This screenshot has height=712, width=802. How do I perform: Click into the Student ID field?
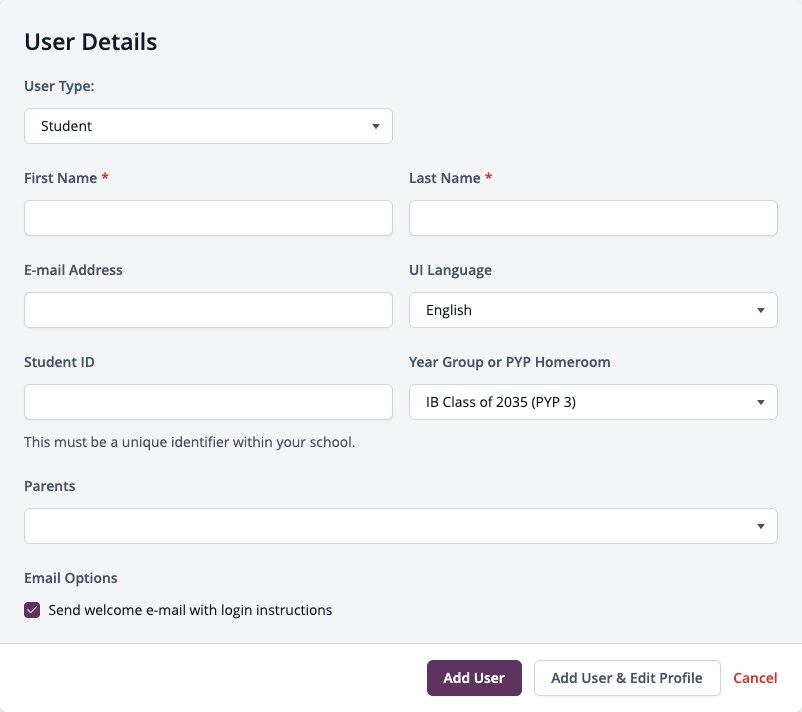pos(208,402)
